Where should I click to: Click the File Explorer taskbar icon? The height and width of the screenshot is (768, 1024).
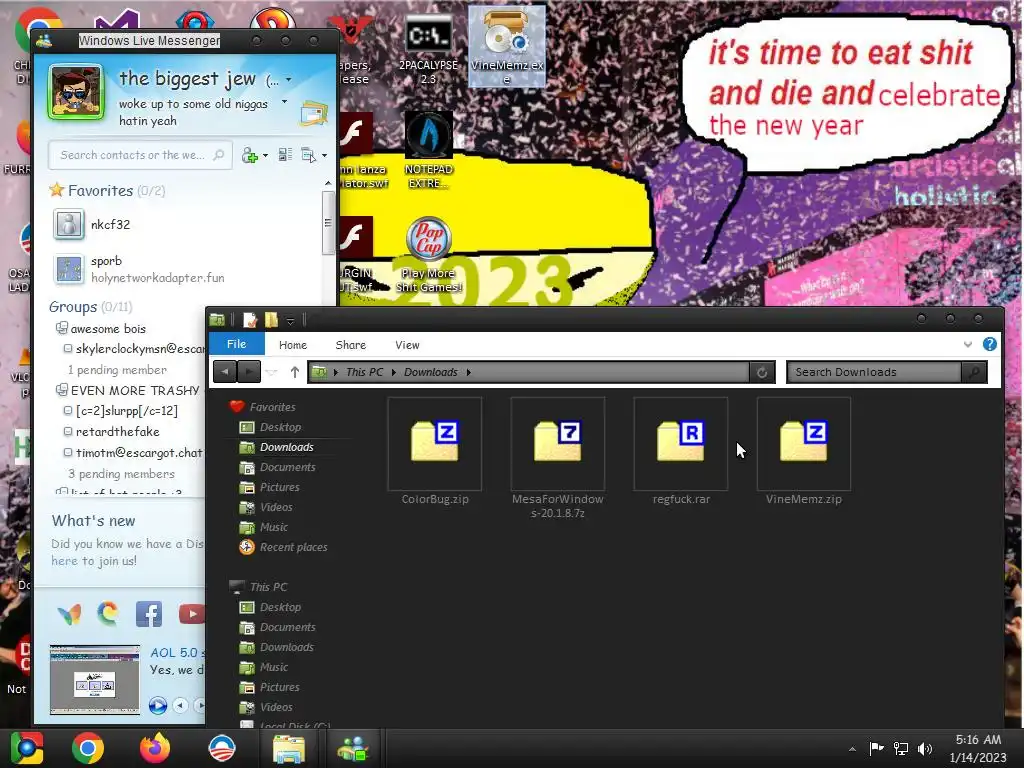(288, 749)
